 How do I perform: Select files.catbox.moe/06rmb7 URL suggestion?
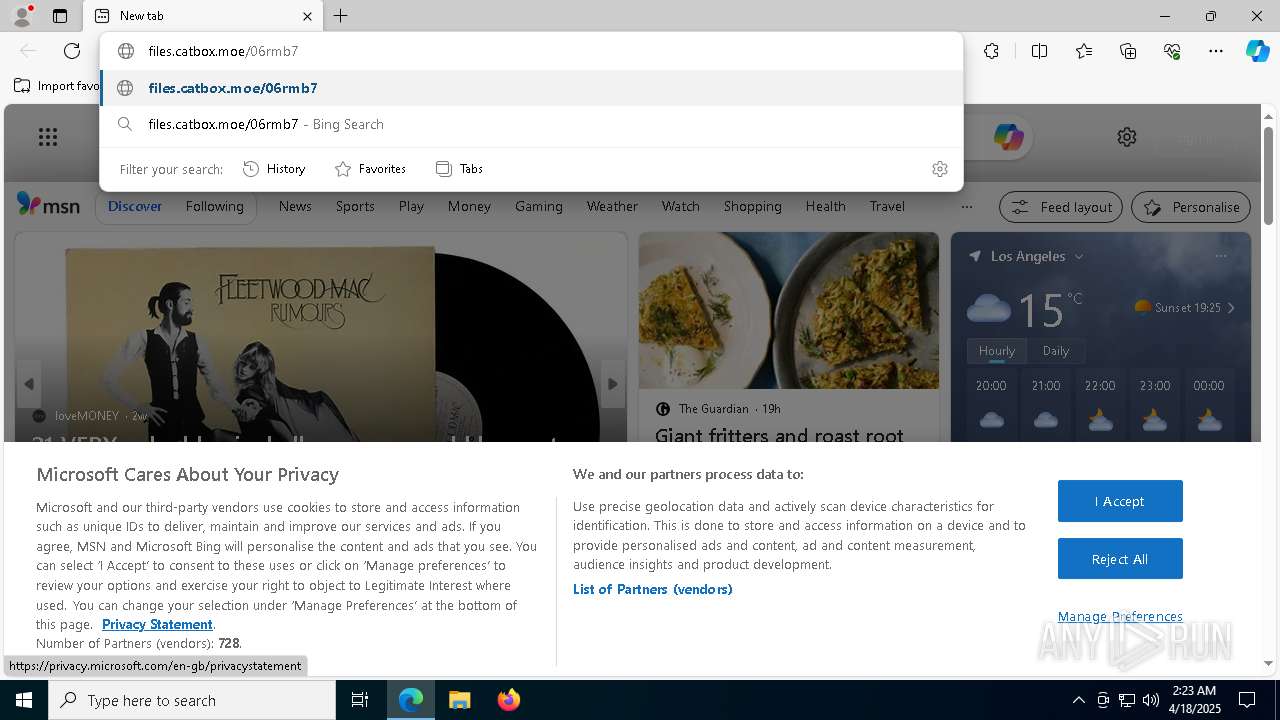531,88
